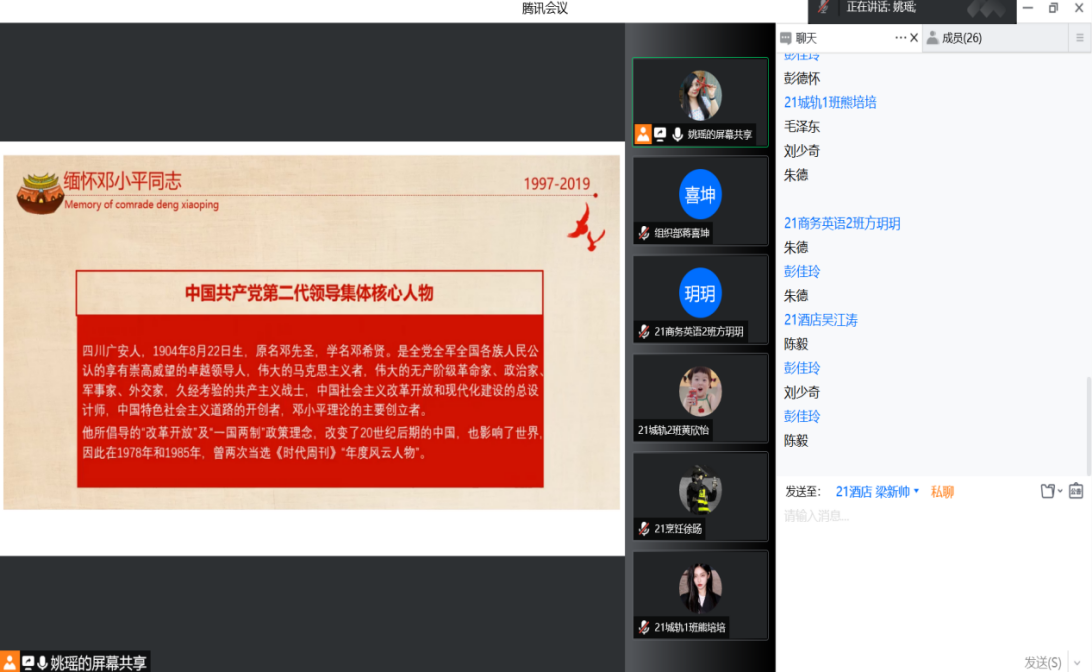Click the file send icon in chat toolbar
Viewport: 1092px width, 672px height.
coord(1047,491)
